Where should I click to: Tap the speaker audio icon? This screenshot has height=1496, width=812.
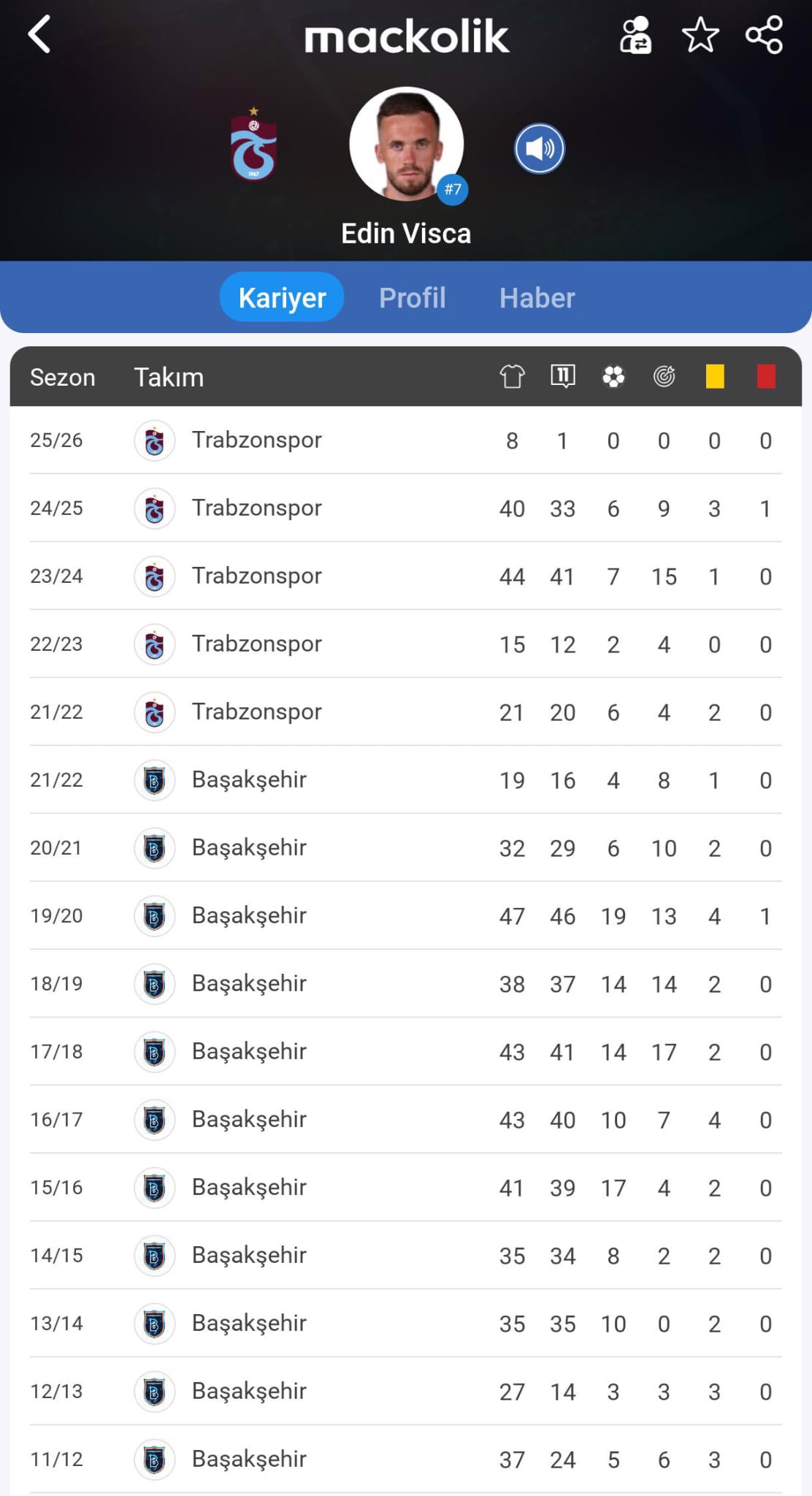[x=540, y=149]
